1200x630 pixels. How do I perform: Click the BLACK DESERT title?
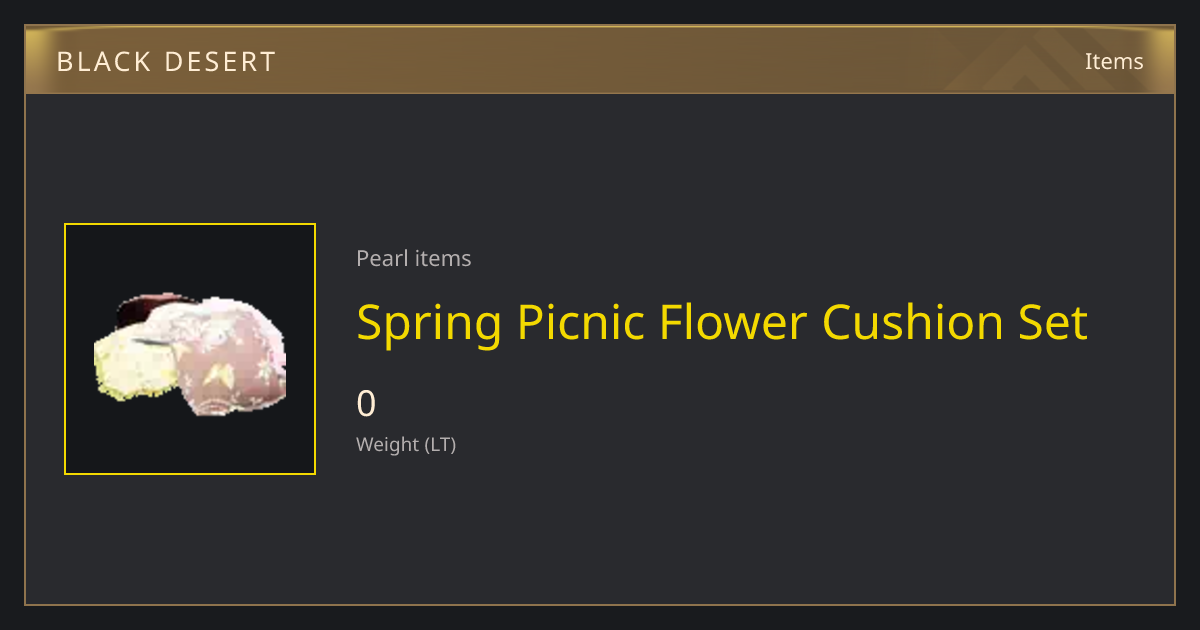[x=166, y=62]
